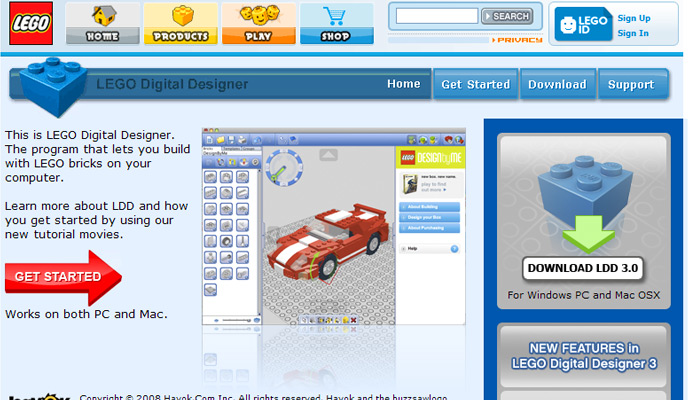Switch to the Home tab
Image resolution: width=690 pixels, height=400 pixels.
click(x=404, y=84)
